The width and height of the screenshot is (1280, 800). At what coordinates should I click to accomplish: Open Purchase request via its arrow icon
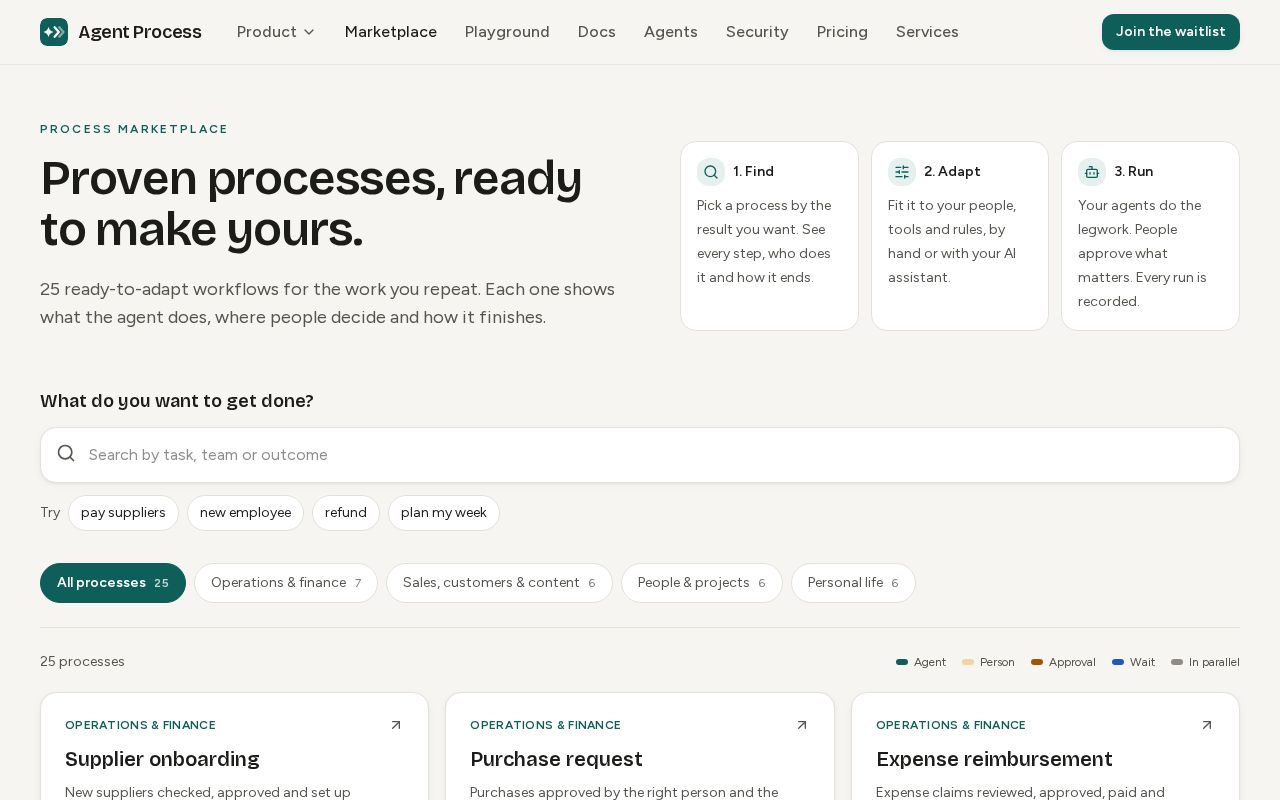(802, 725)
